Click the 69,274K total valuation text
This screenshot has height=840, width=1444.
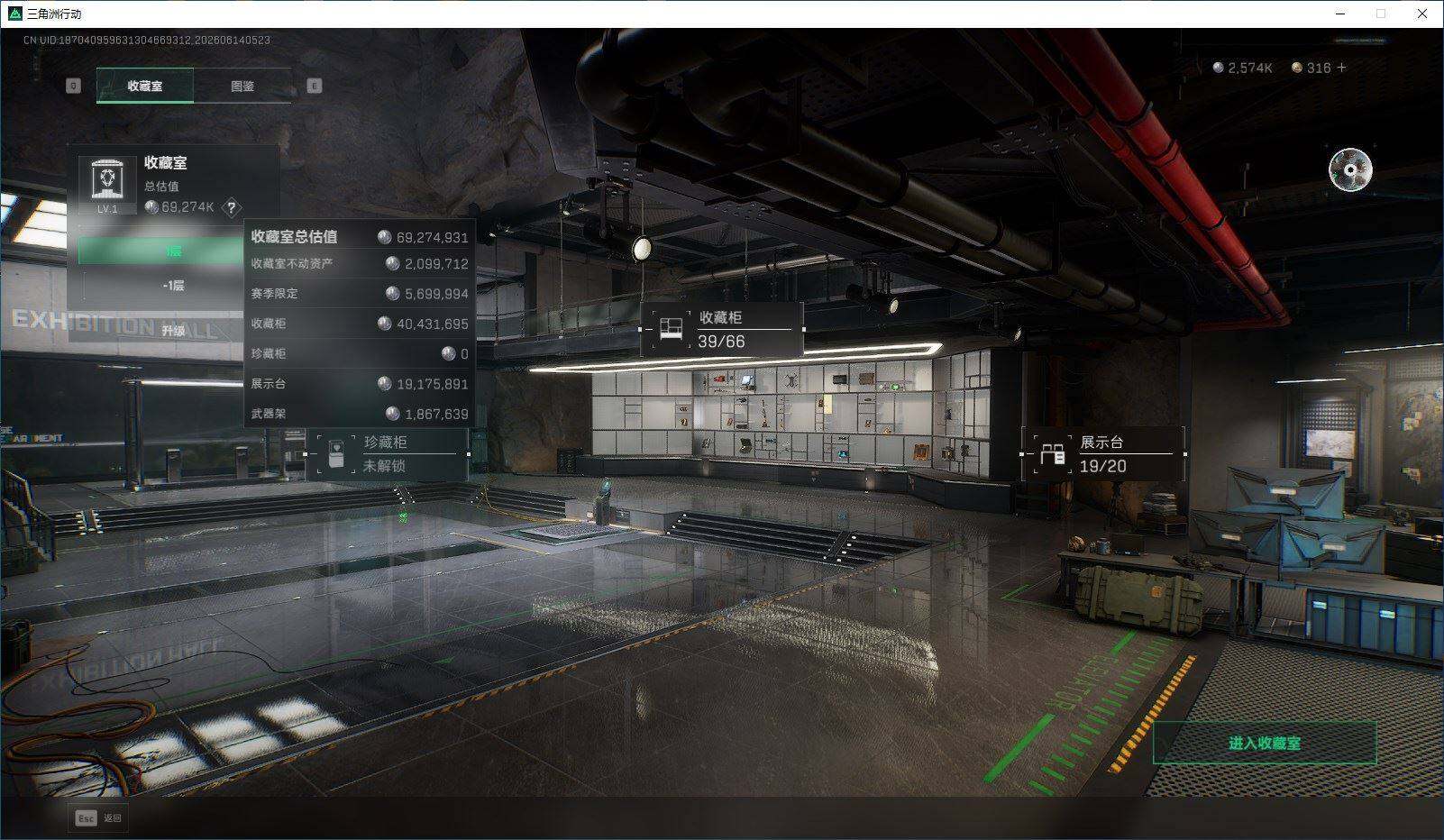tap(187, 207)
